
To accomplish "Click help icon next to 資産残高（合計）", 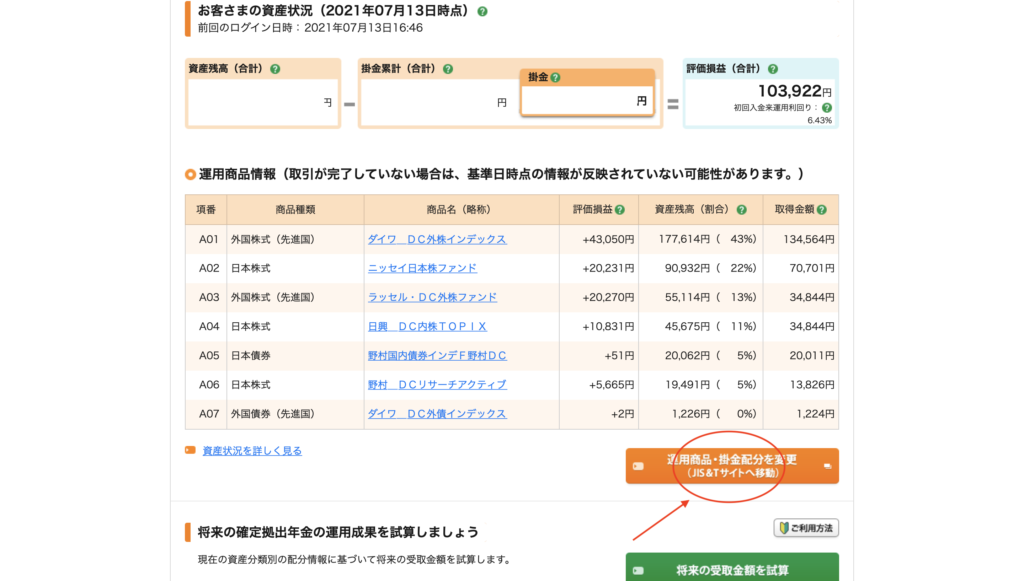I will pyautogui.click(x=275, y=69).
